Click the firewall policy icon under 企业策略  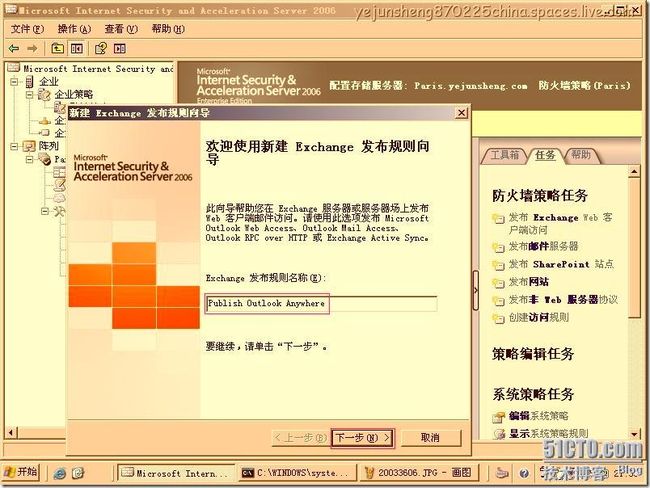[x=61, y=107]
